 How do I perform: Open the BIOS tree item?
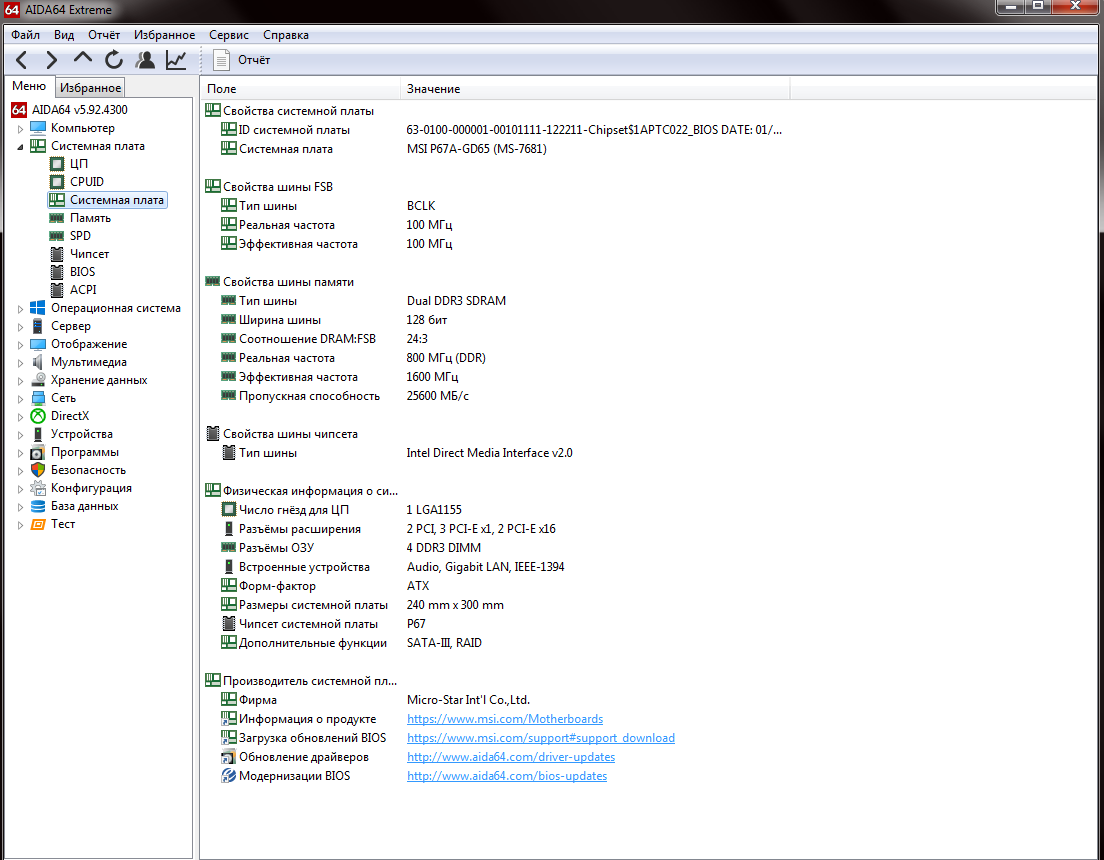tap(82, 272)
